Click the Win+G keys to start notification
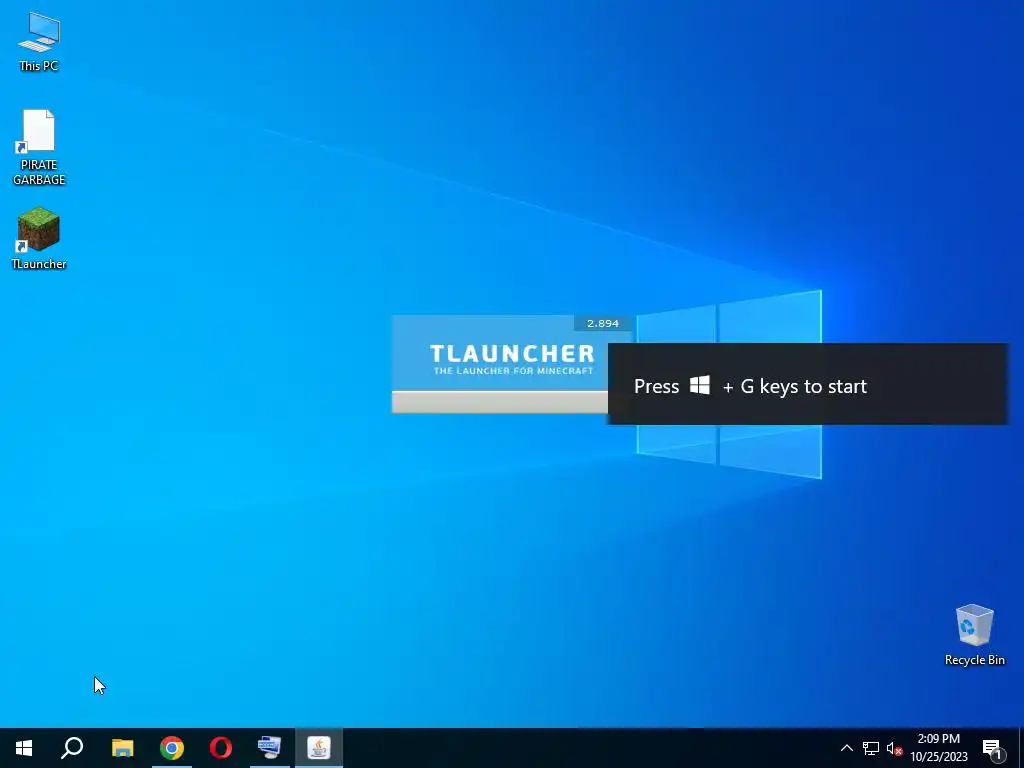 pos(808,385)
